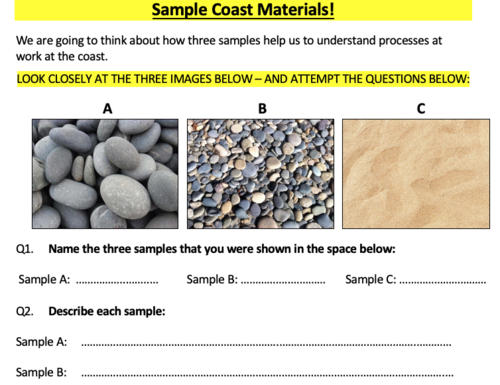Click the Q1 question number label
This screenshot has height=385, width=500.
pyautogui.click(x=25, y=249)
